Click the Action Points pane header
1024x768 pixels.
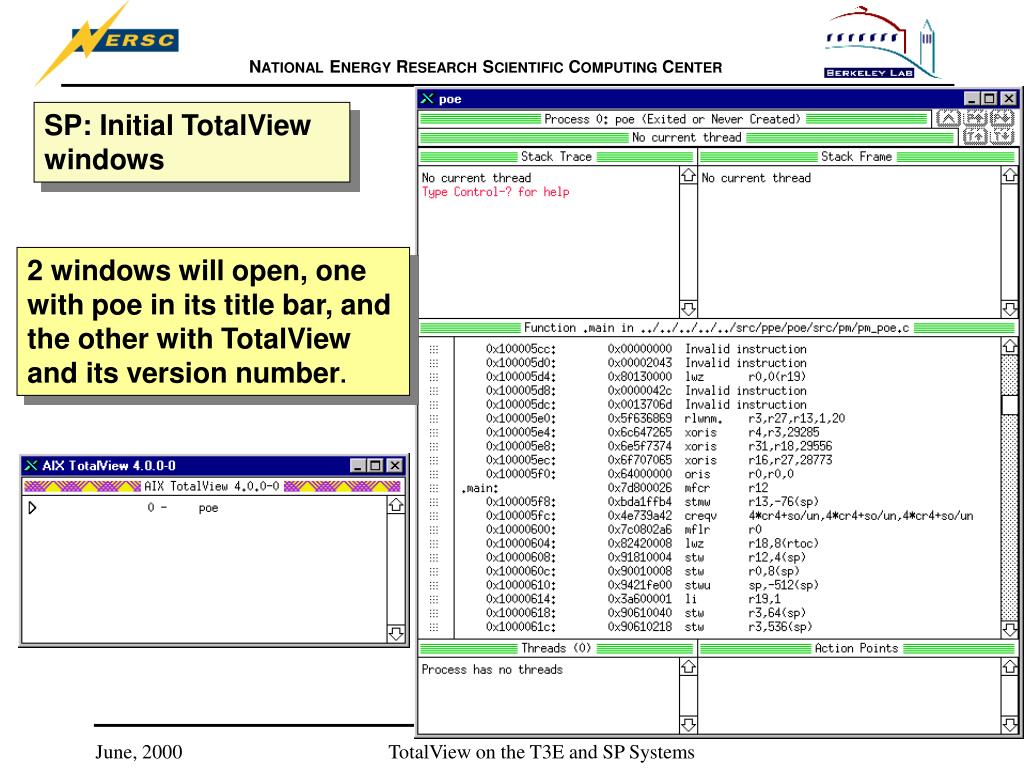(x=857, y=648)
